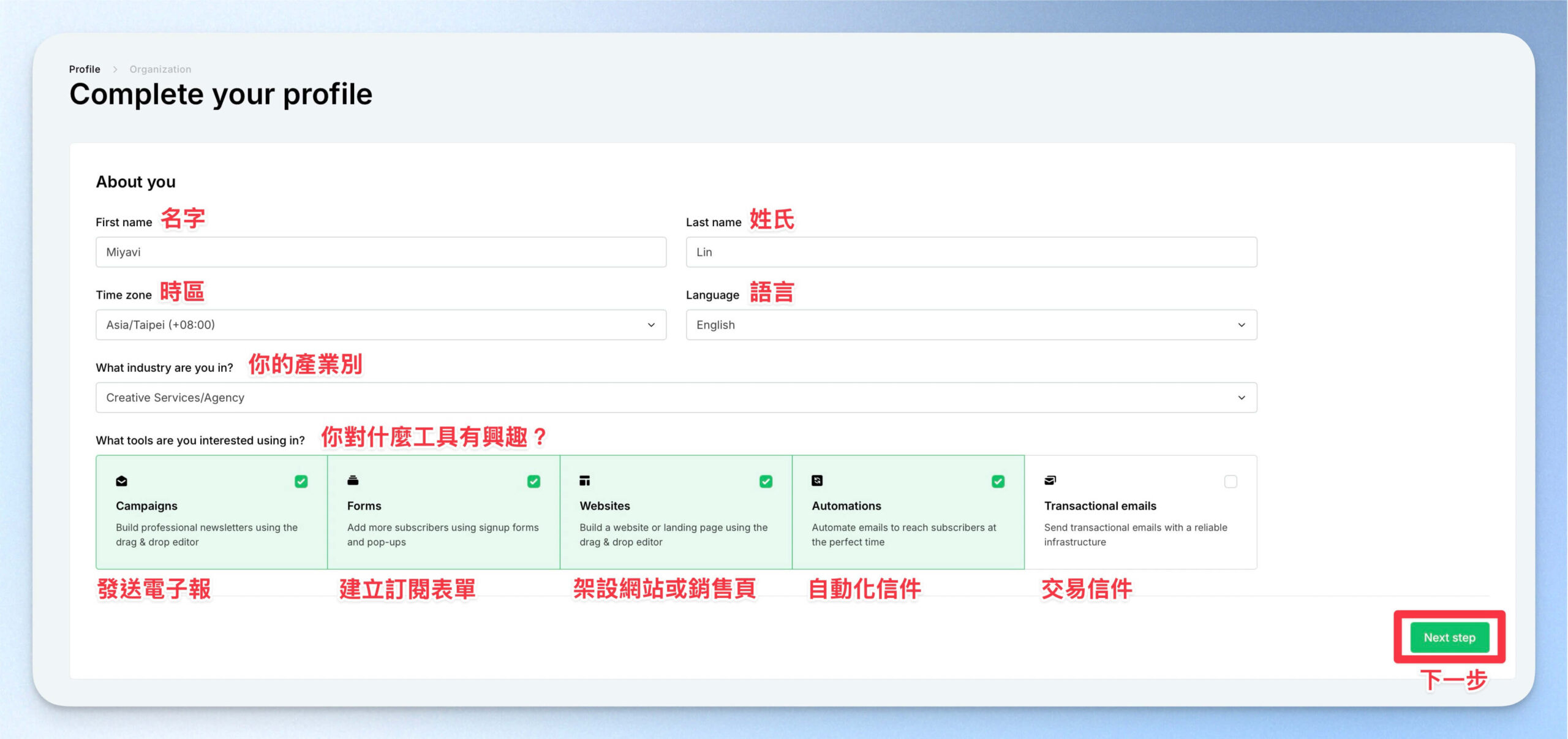Screen dimensions: 1568x739
Task: Click the "About you" section heading
Action: click(136, 182)
